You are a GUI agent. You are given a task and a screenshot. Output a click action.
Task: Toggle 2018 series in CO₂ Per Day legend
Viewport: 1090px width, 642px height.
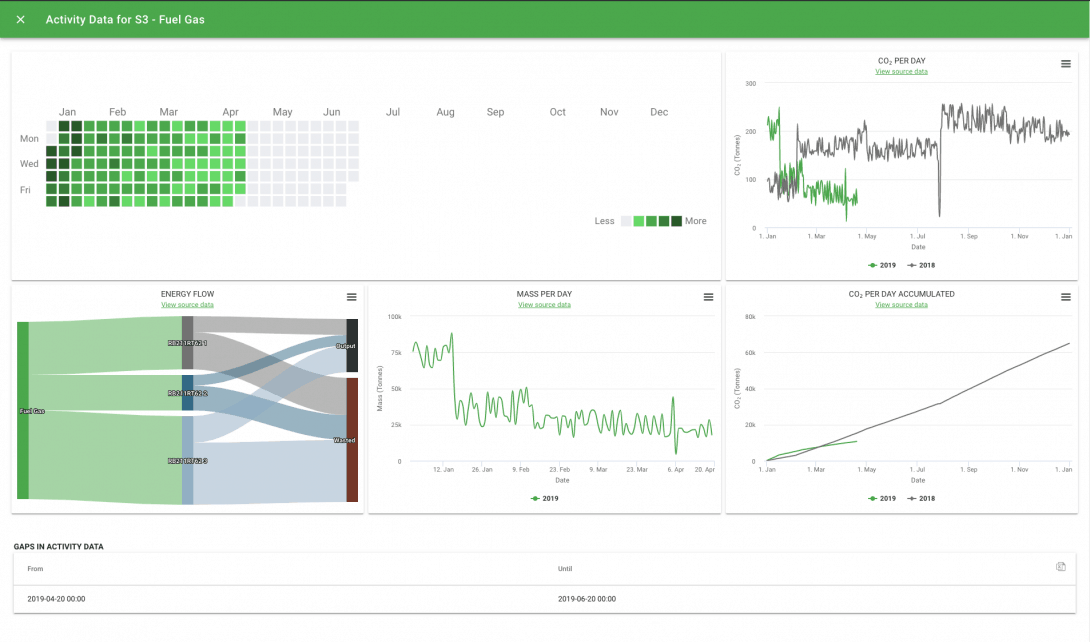point(920,265)
